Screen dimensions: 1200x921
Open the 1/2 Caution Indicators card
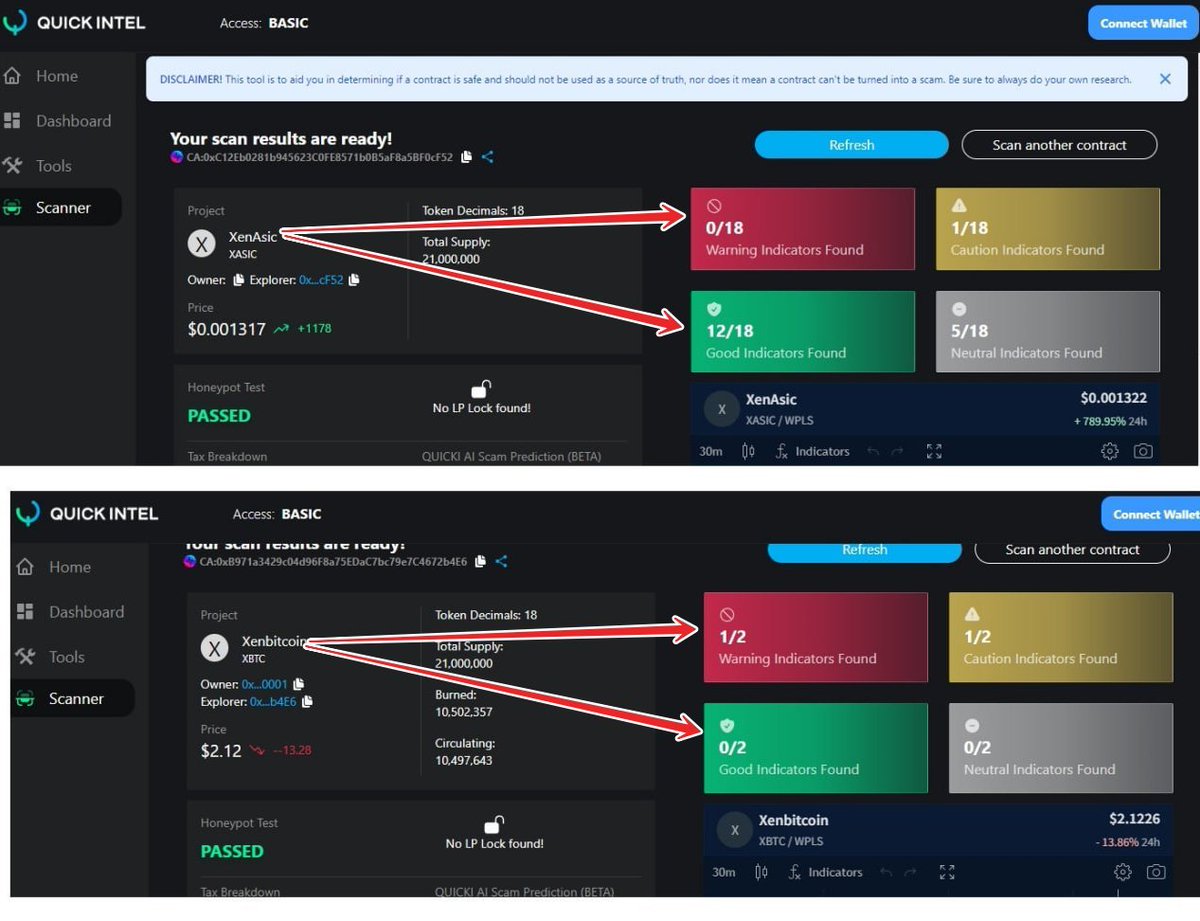(x=1061, y=637)
